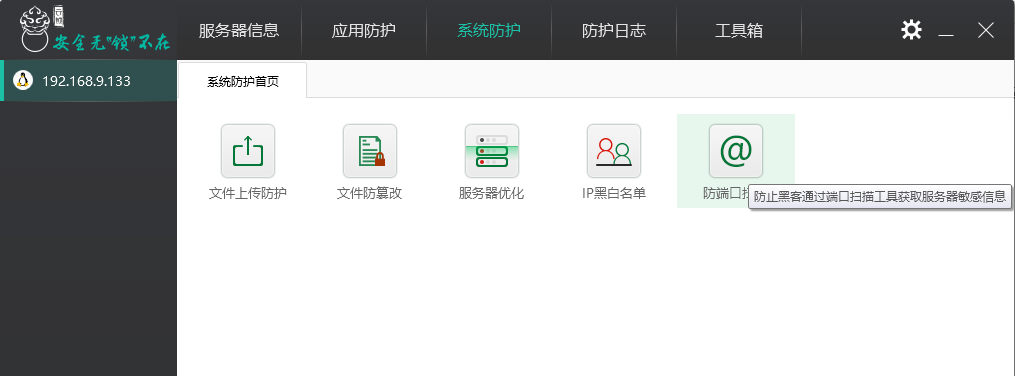This screenshot has width=1015, height=376.
Task: Click the 服务器优化 text label
Action: (491, 194)
